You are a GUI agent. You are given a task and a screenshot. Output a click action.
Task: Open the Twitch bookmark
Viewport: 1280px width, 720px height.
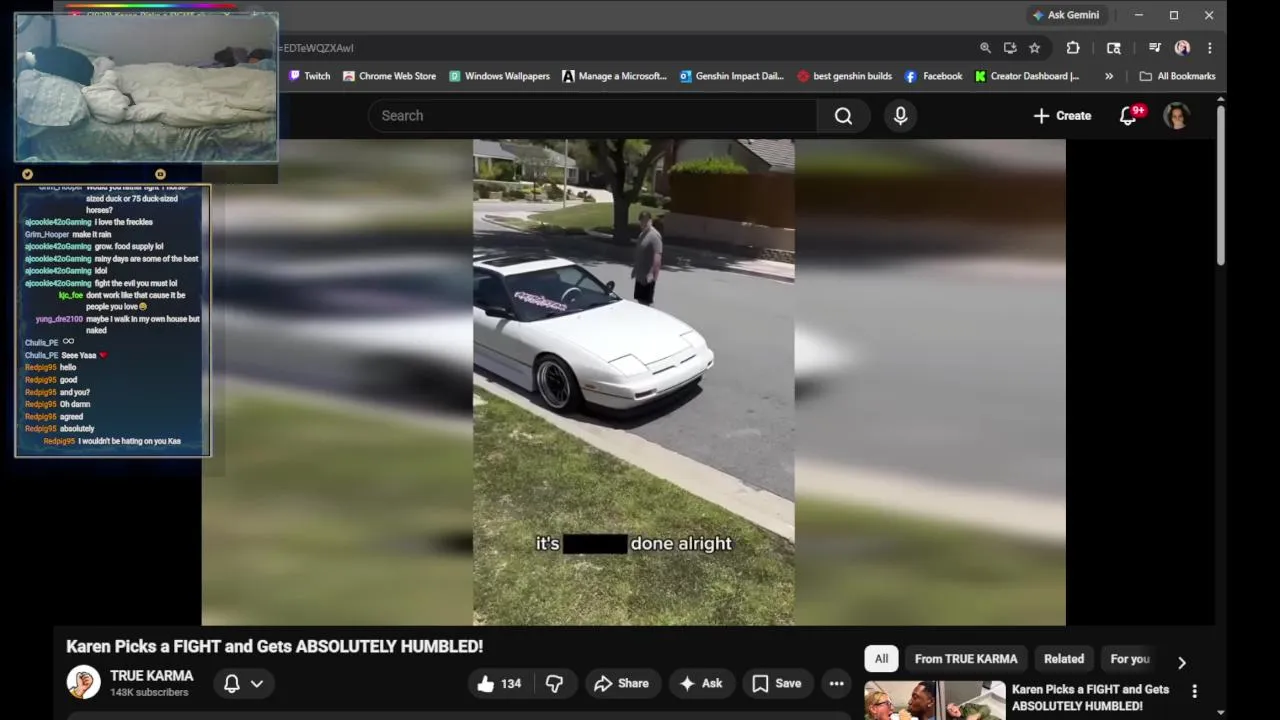[309, 76]
